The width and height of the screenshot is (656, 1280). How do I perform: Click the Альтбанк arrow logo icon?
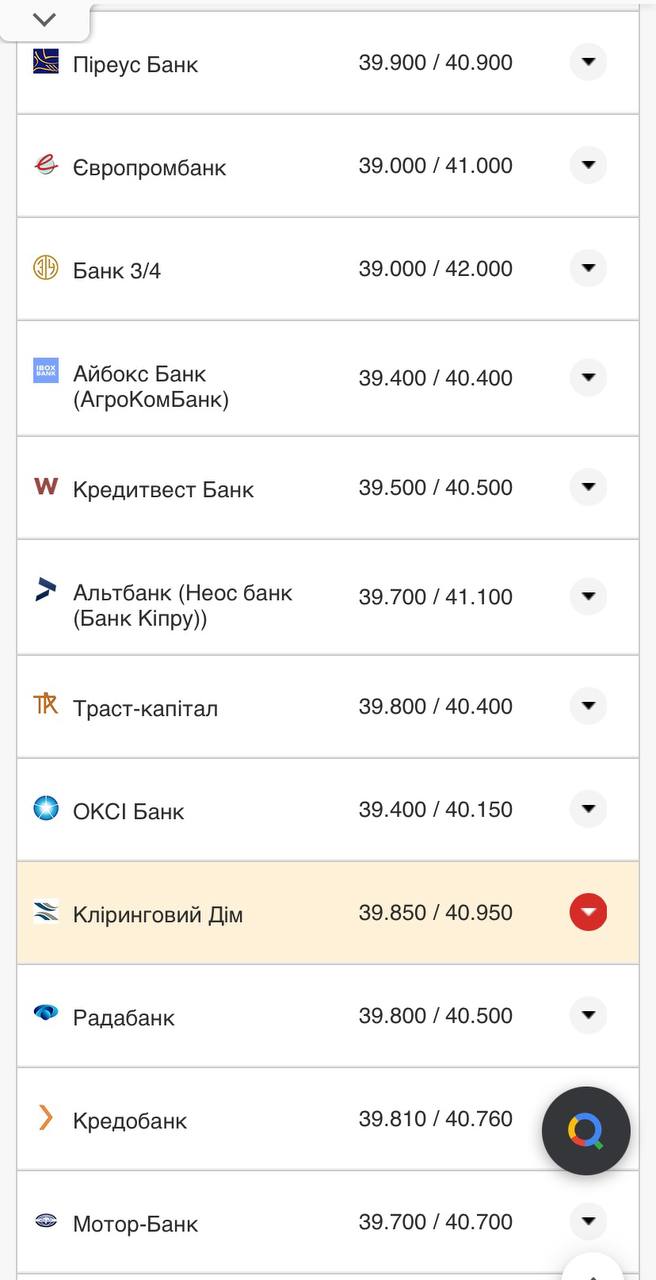(x=44, y=588)
